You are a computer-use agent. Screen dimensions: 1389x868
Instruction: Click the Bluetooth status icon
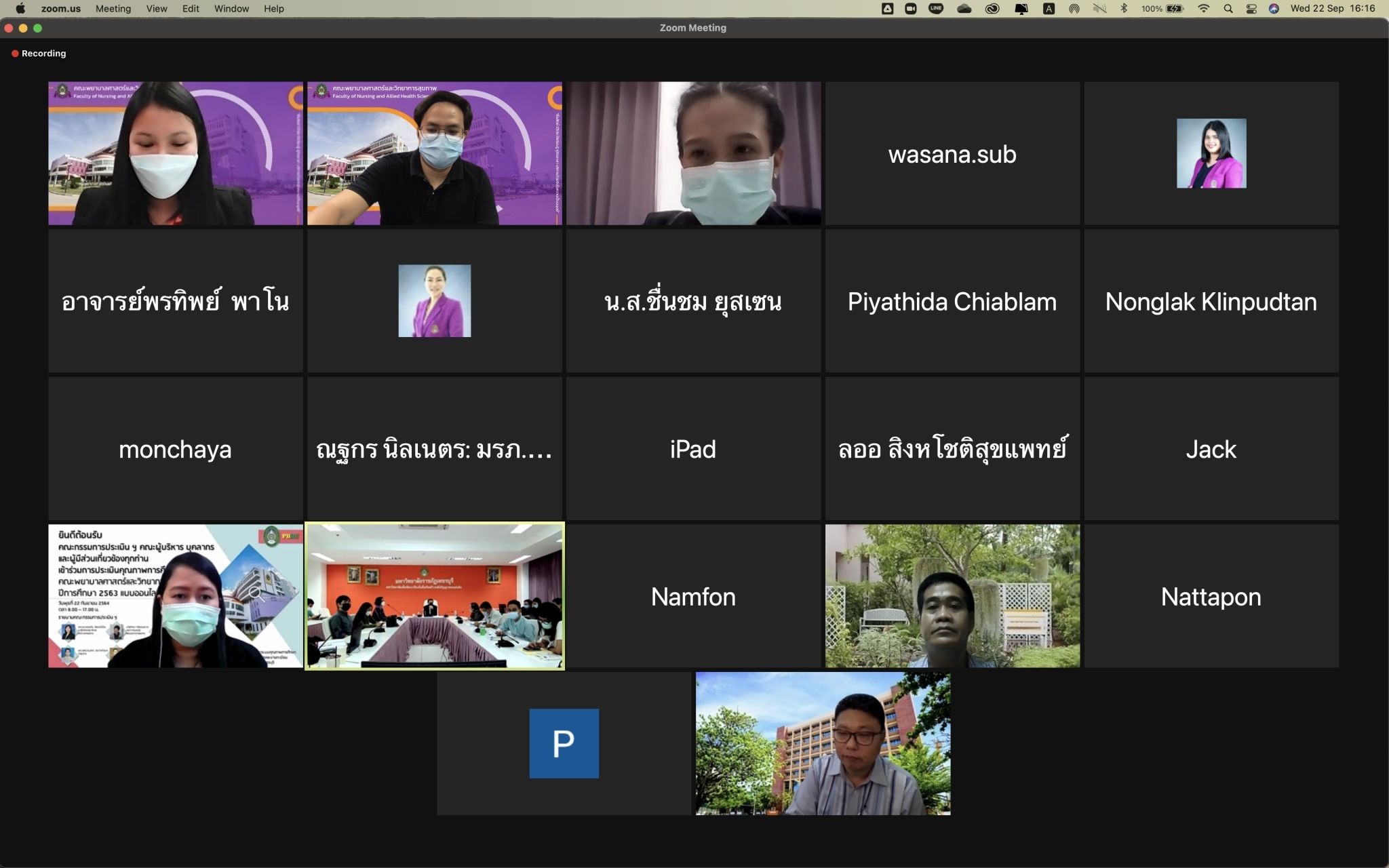1124,9
